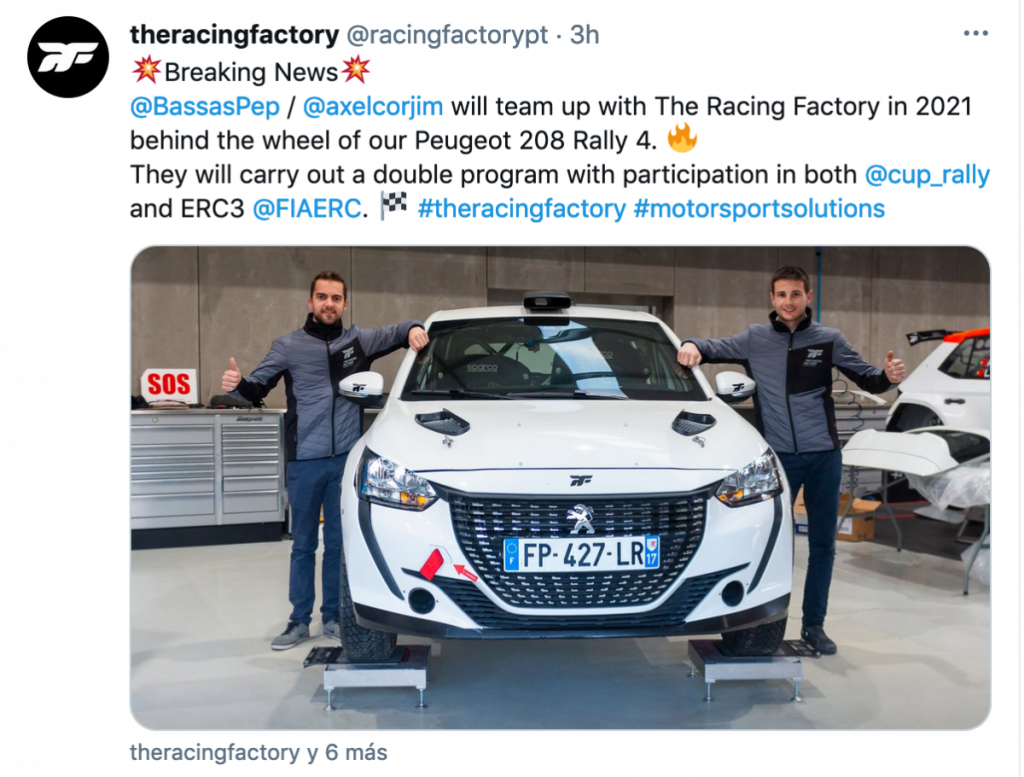Open the tweet's three-dot more menu
The width and height of the screenshot is (1024, 777).
click(976, 33)
